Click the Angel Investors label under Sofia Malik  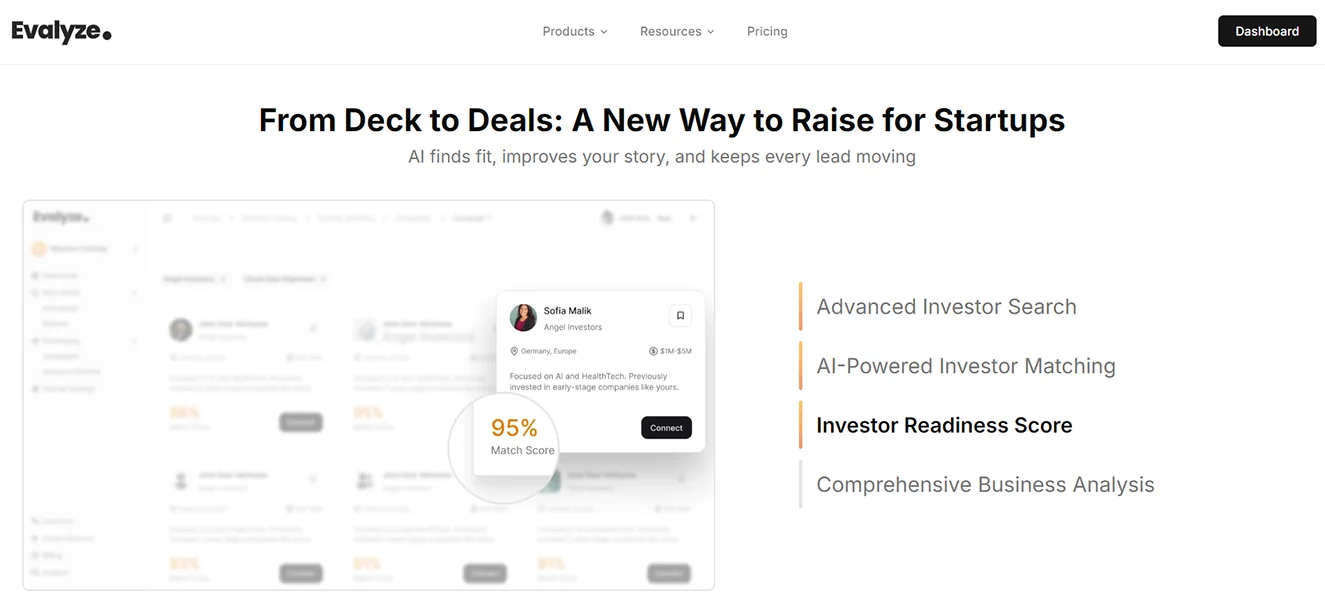point(573,327)
